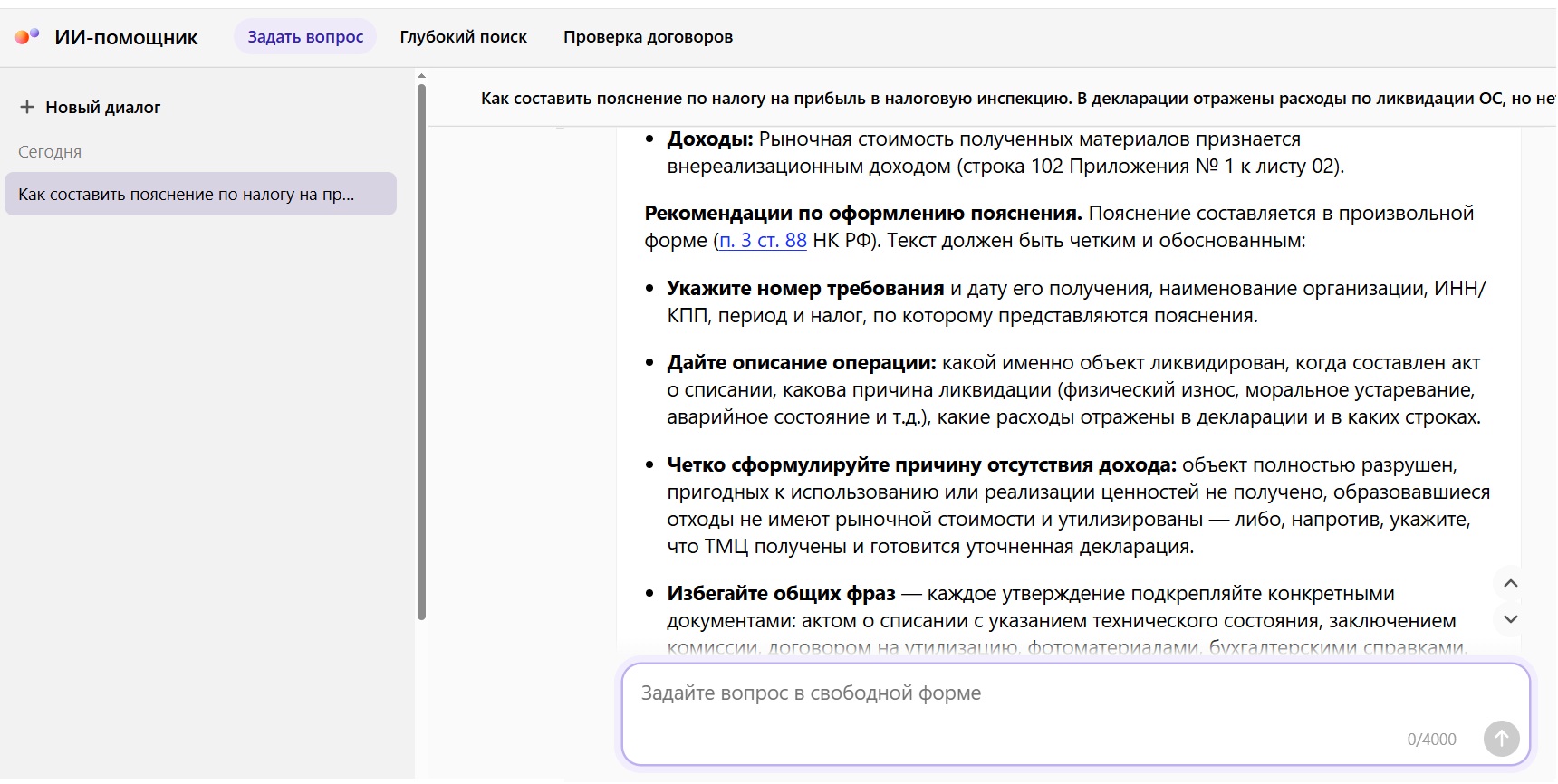Click the 0/4000 character counter
Screen dimensions: 1558x784
pos(1431,740)
